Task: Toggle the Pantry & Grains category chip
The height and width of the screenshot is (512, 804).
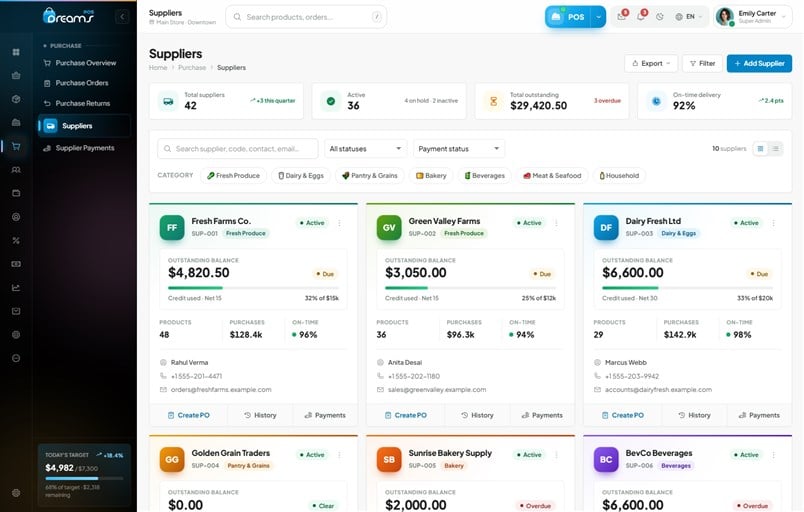Action: point(369,175)
